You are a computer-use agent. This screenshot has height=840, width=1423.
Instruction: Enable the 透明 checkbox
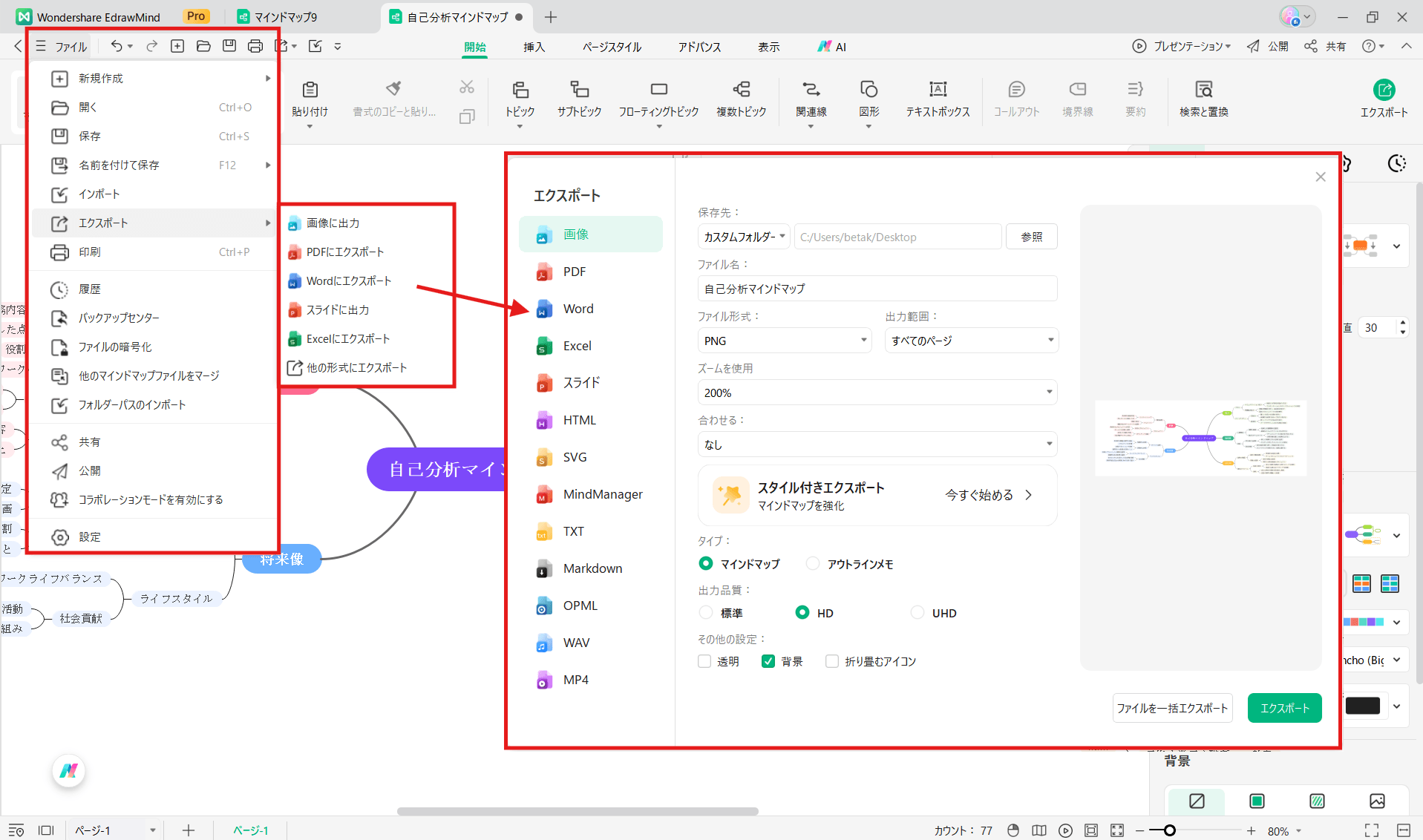[704, 661]
